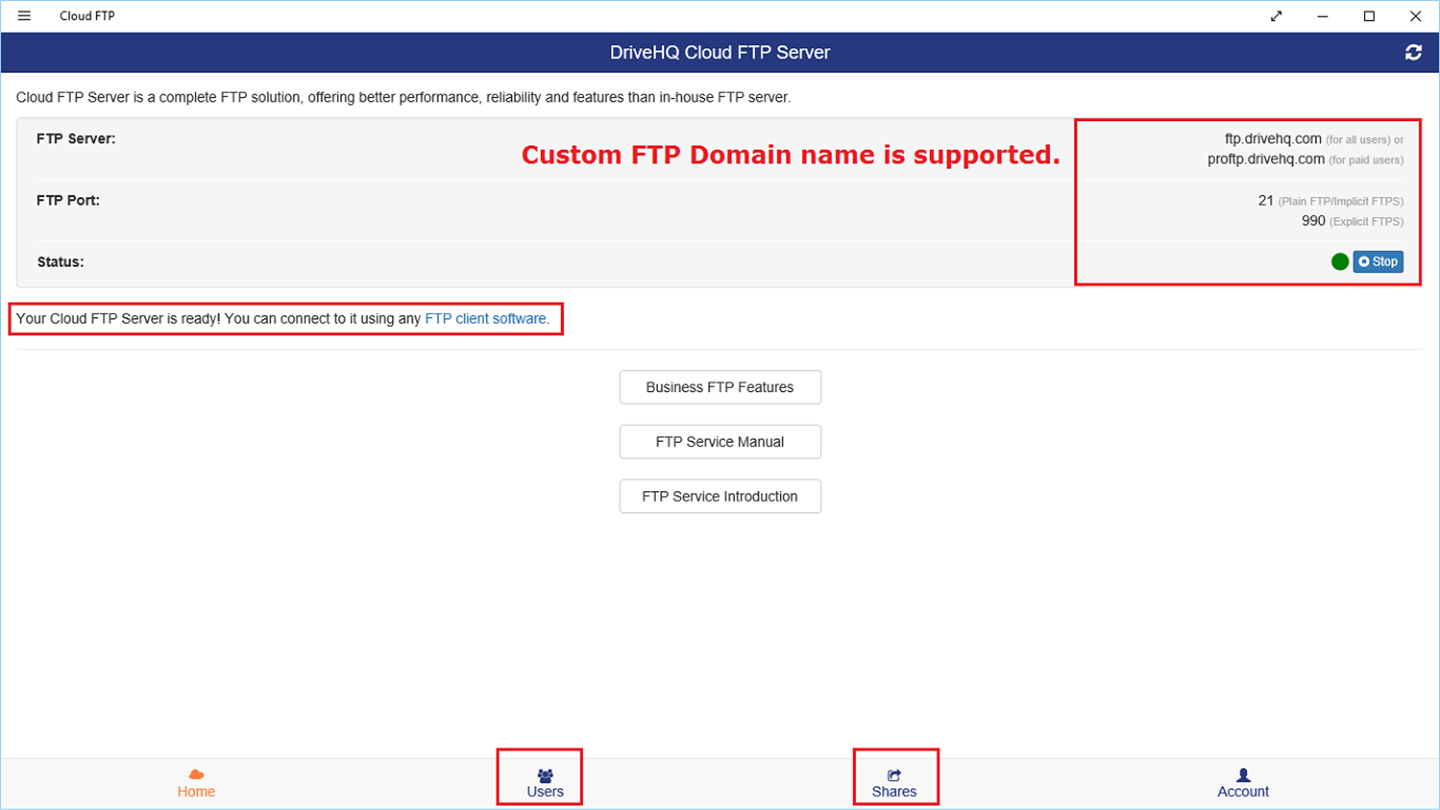Click the proftp.drivehq.com server address
The image size is (1440, 810).
1266,159
